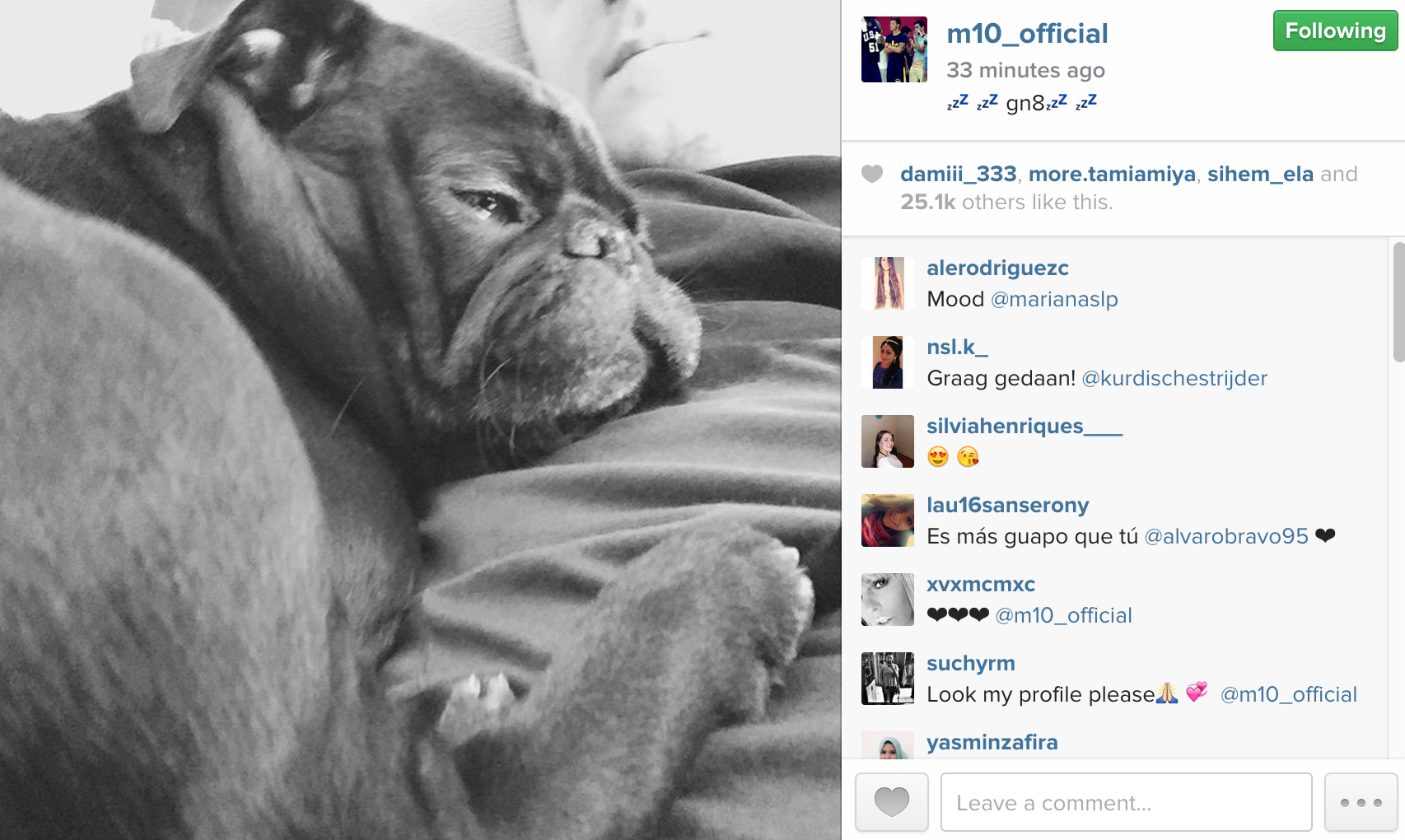Screen dimensions: 1405x840
Task: Open m10_official profile picture
Action: point(894,49)
